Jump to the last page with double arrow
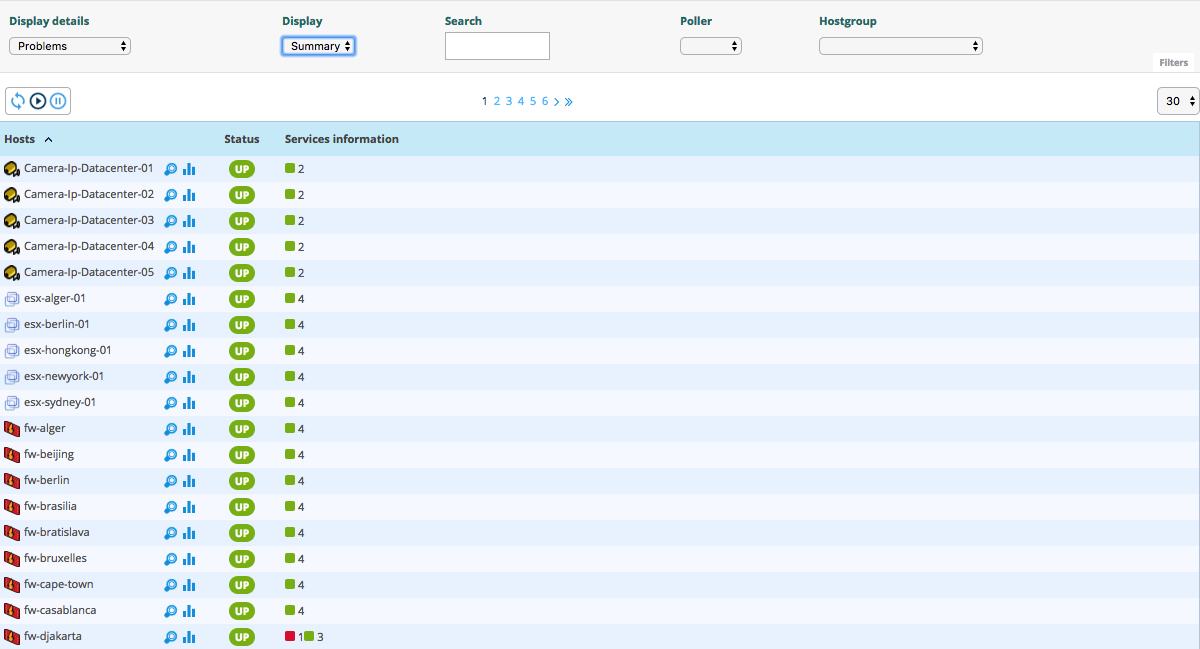Screen dimensions: 1200x649 point(568,101)
